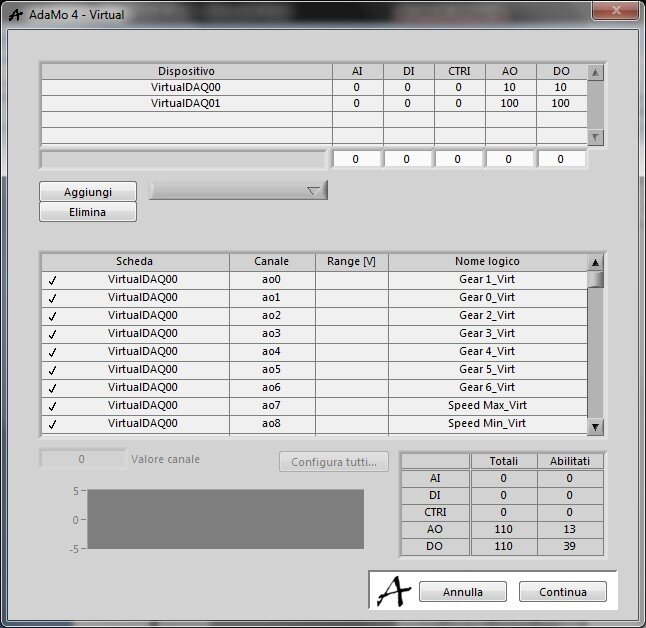646x628 pixels.
Task: Click Continua to proceed
Action: tap(562, 592)
